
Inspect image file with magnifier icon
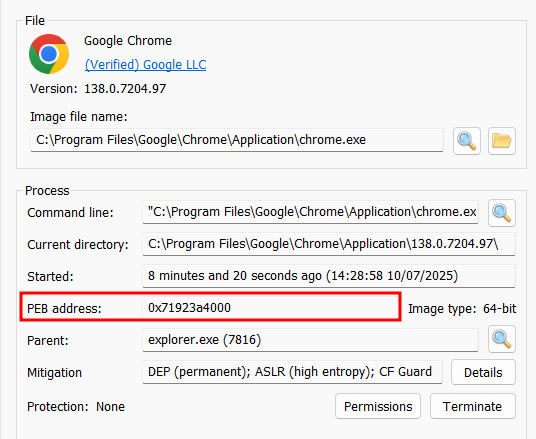click(x=467, y=141)
